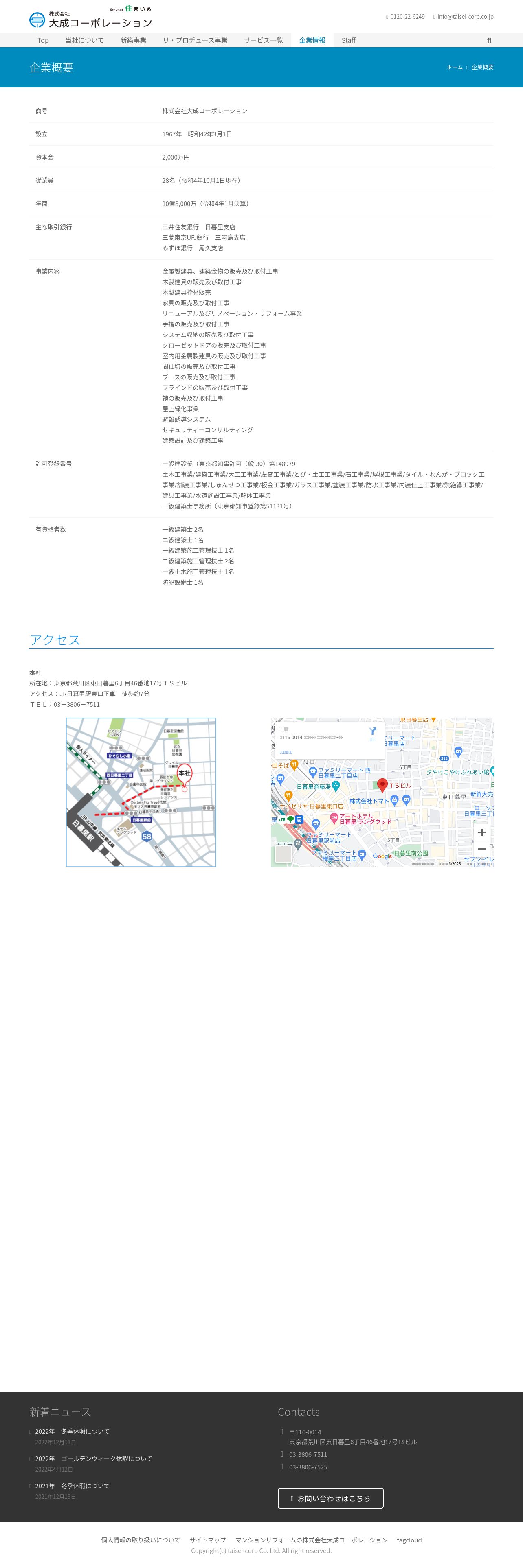523x1568 pixels.
Task: Select the 企業情報 menu tab
Action: coord(312,40)
